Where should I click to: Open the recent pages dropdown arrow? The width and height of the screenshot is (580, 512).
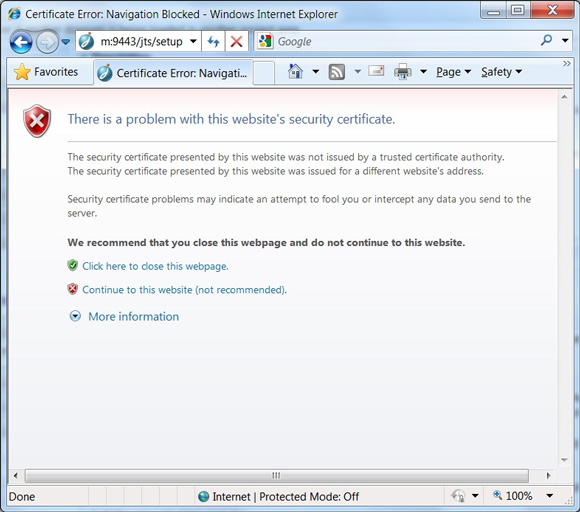[65, 42]
